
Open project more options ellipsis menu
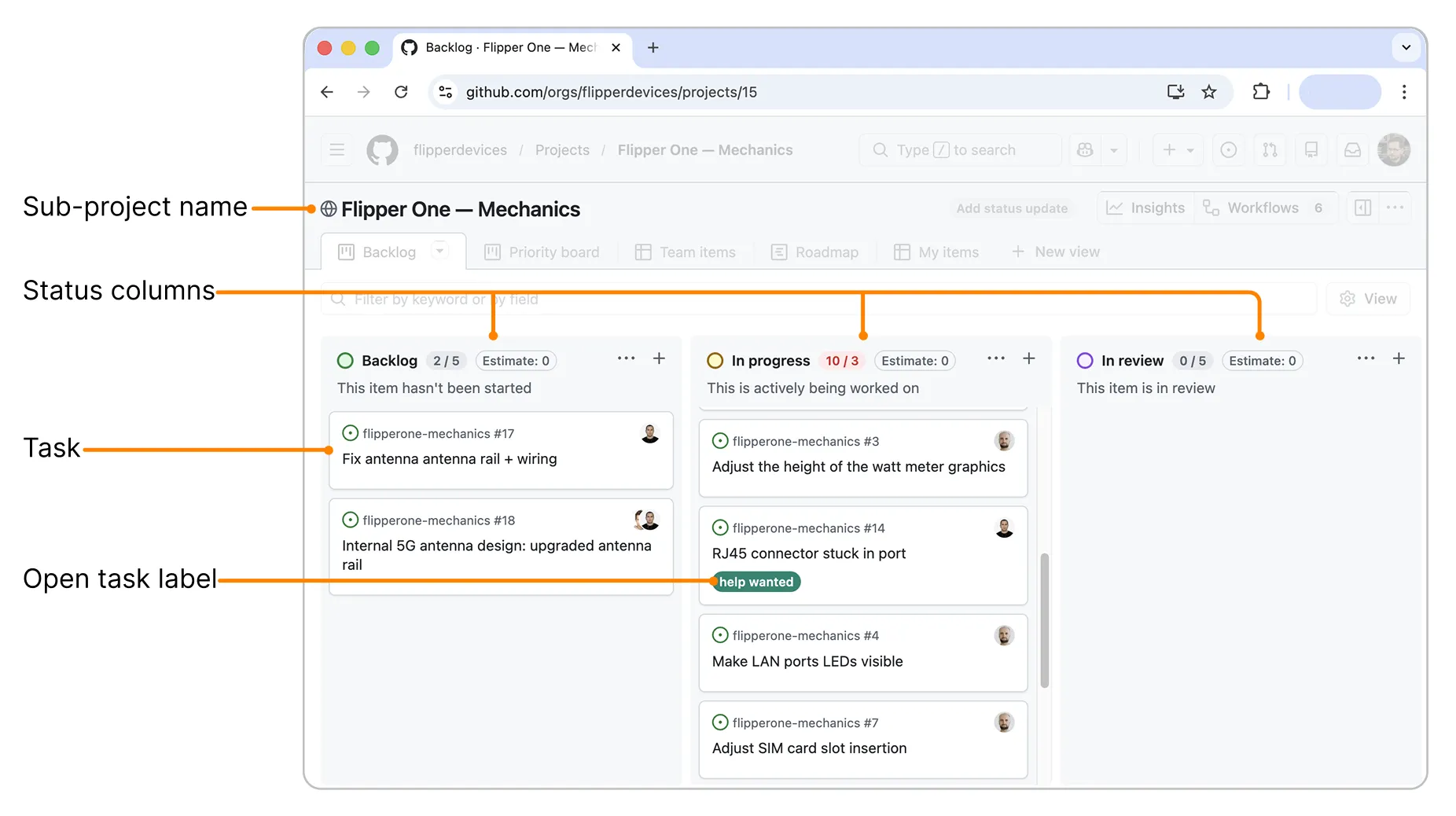click(x=1395, y=208)
